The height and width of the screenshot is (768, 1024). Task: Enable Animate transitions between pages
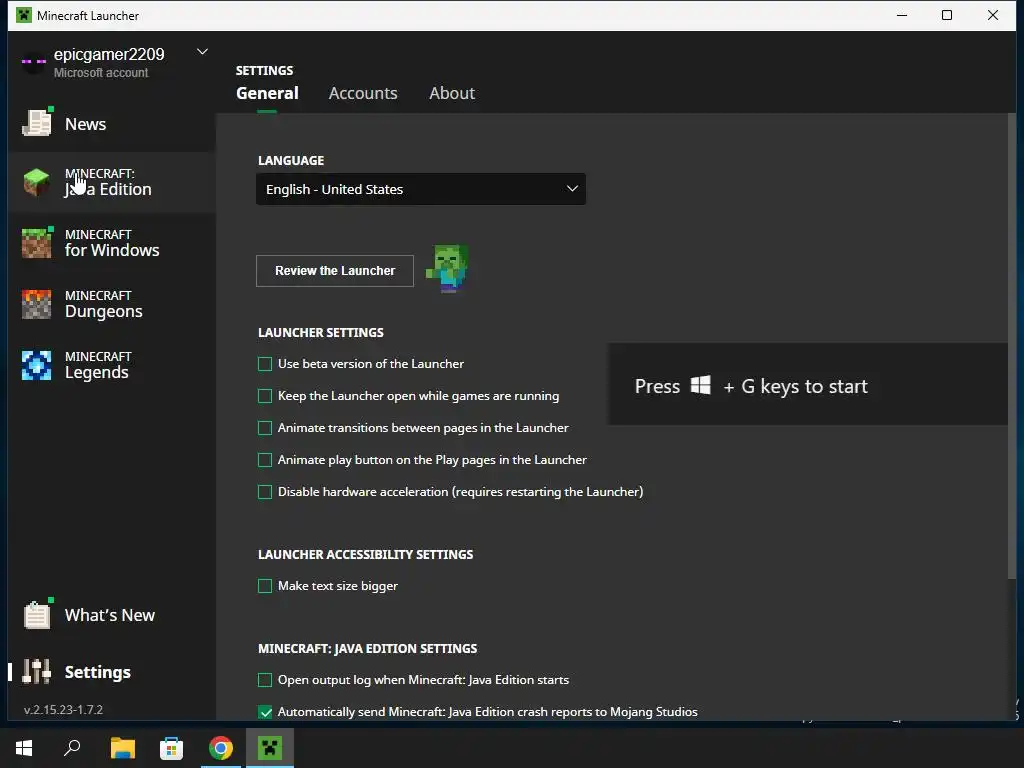tap(265, 428)
